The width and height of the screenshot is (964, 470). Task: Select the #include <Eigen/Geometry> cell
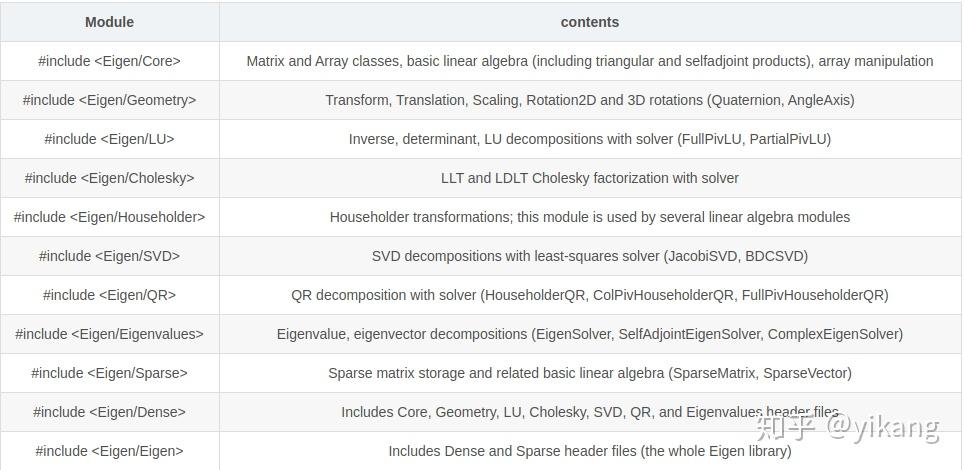click(x=109, y=100)
